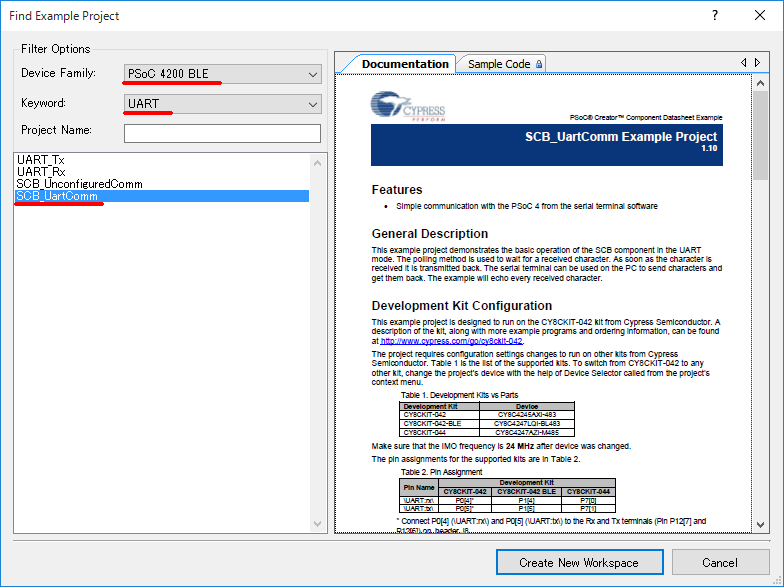The width and height of the screenshot is (784, 587).
Task: Switch to the Sample Code tab
Action: click(x=502, y=64)
